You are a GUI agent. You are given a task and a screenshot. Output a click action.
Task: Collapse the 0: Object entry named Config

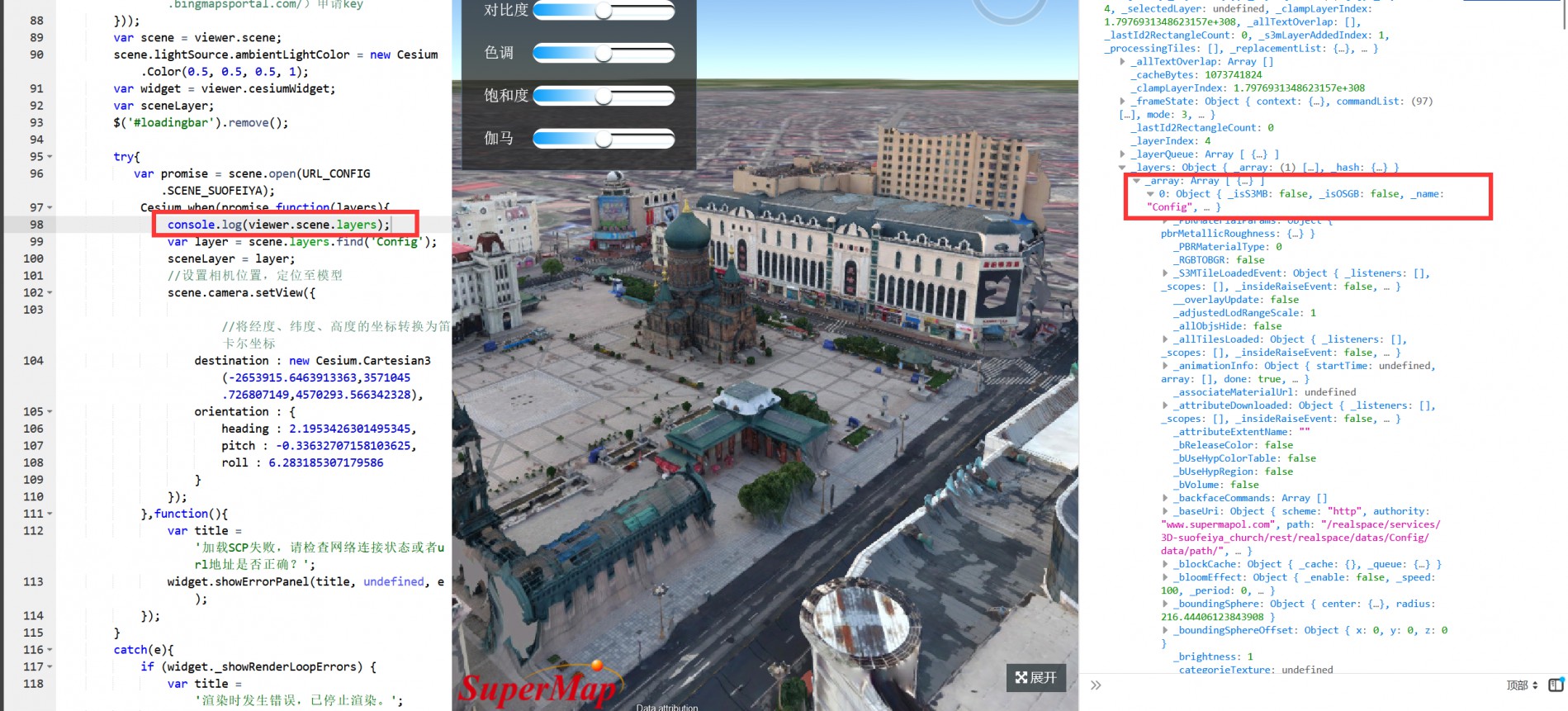point(1150,194)
